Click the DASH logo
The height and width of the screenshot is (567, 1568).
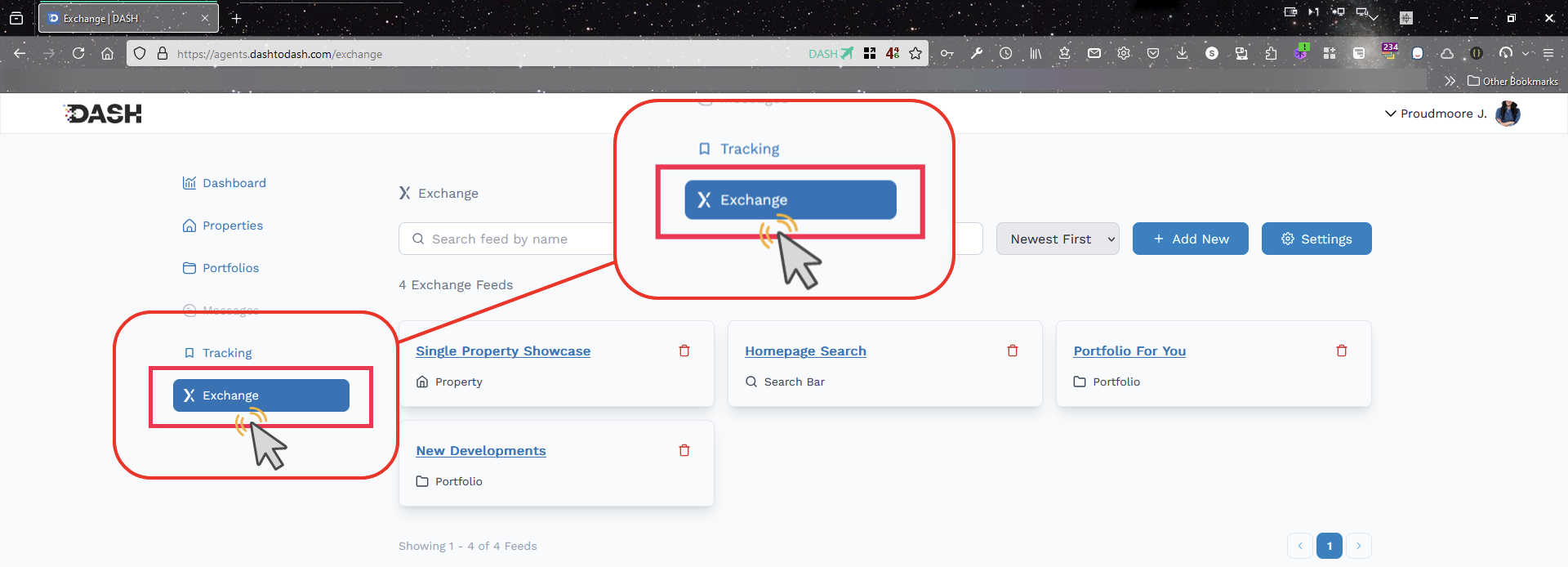click(103, 114)
